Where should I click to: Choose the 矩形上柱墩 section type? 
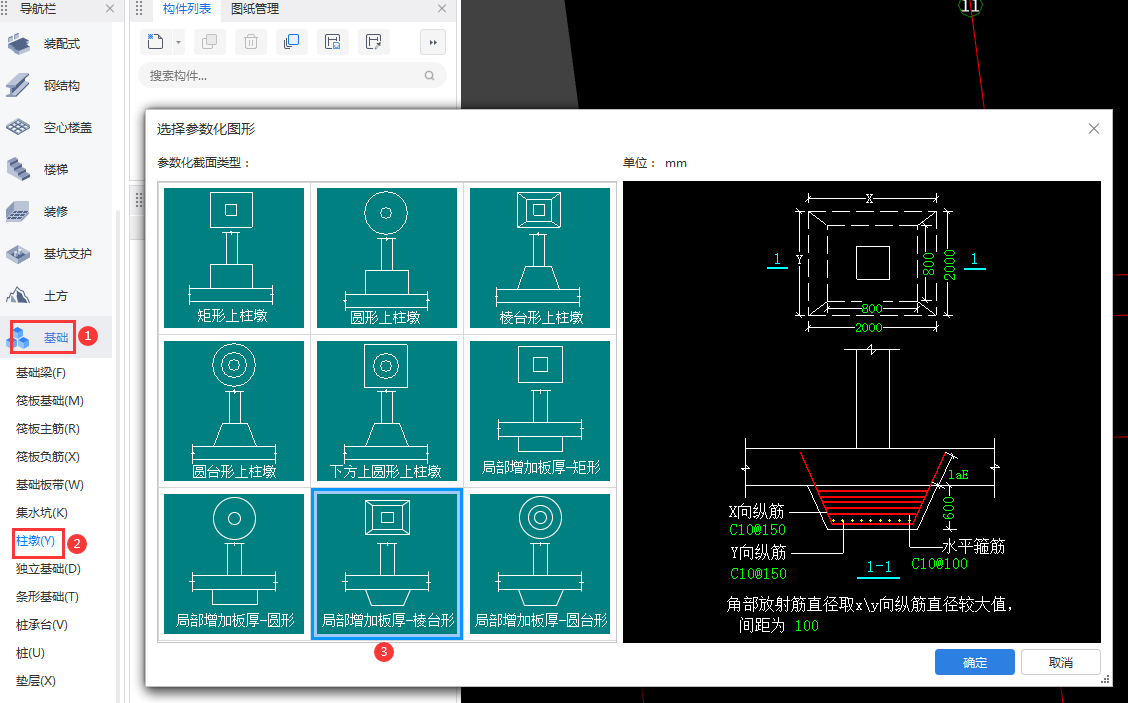click(234, 258)
